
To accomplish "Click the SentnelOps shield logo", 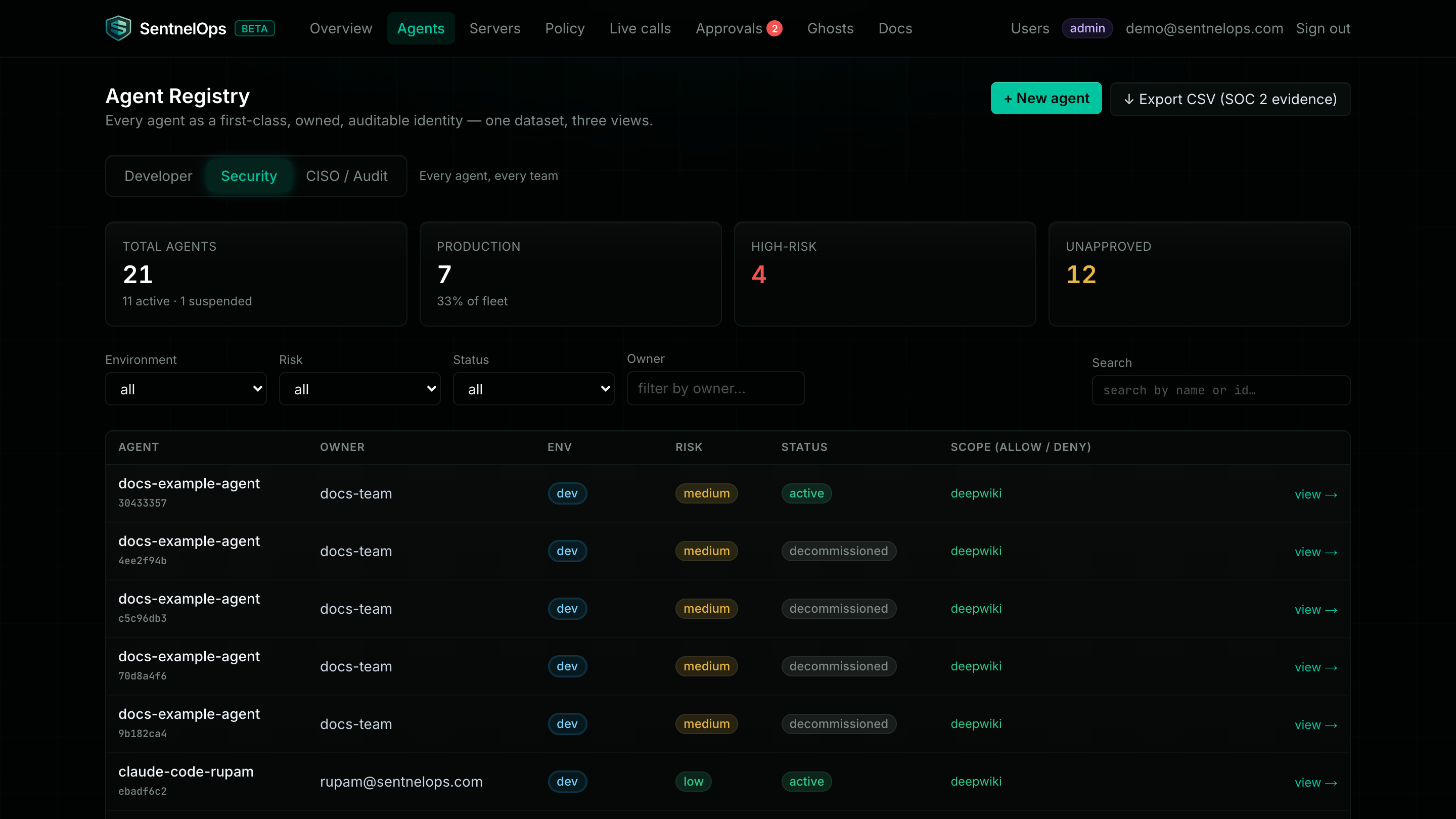I will point(118,28).
